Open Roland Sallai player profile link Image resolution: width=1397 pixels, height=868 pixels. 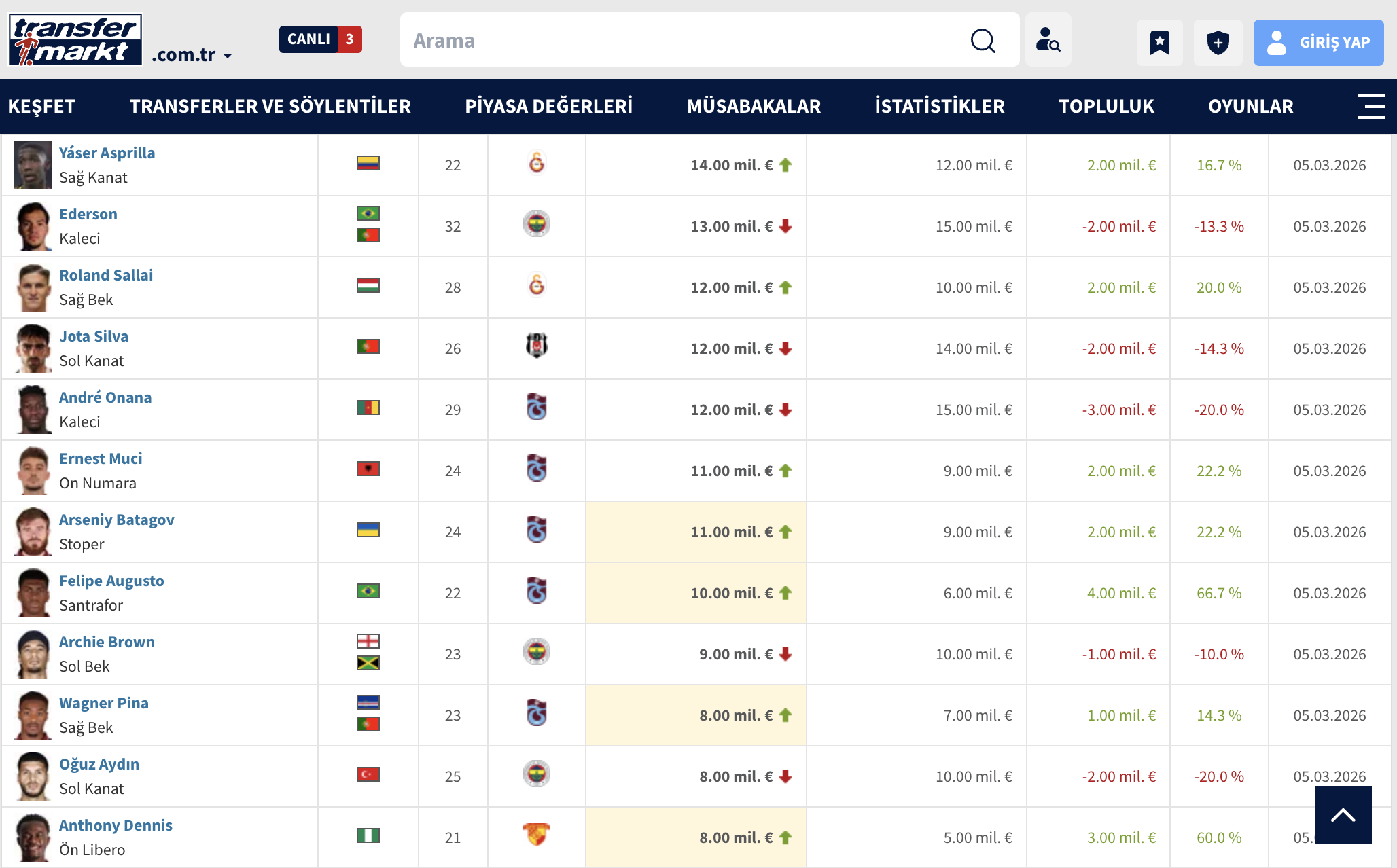point(106,275)
